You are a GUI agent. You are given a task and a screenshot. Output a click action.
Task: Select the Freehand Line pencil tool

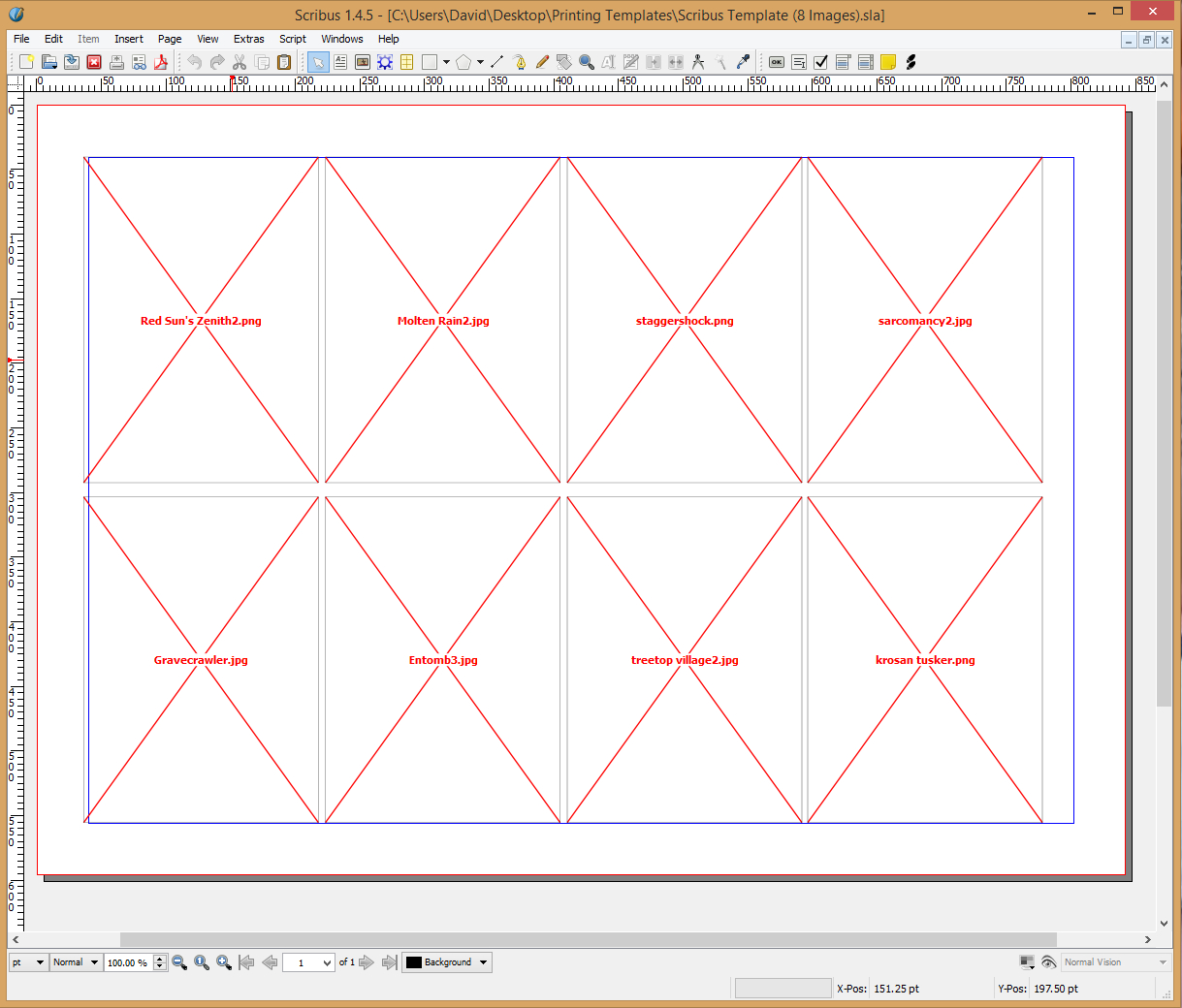[542, 62]
